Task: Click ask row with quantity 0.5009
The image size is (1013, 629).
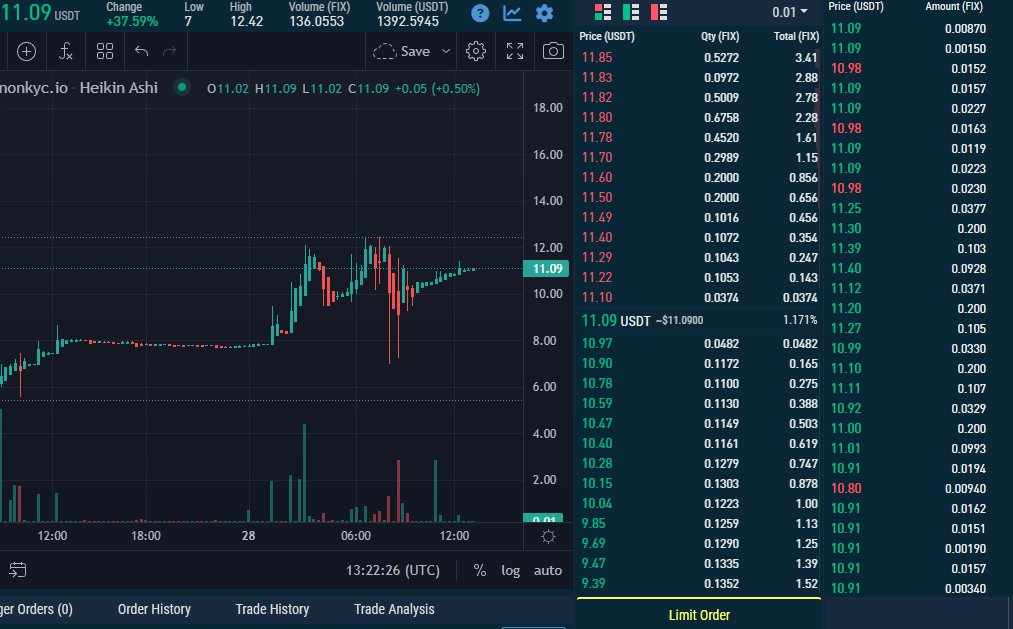Action: click(x=700, y=98)
